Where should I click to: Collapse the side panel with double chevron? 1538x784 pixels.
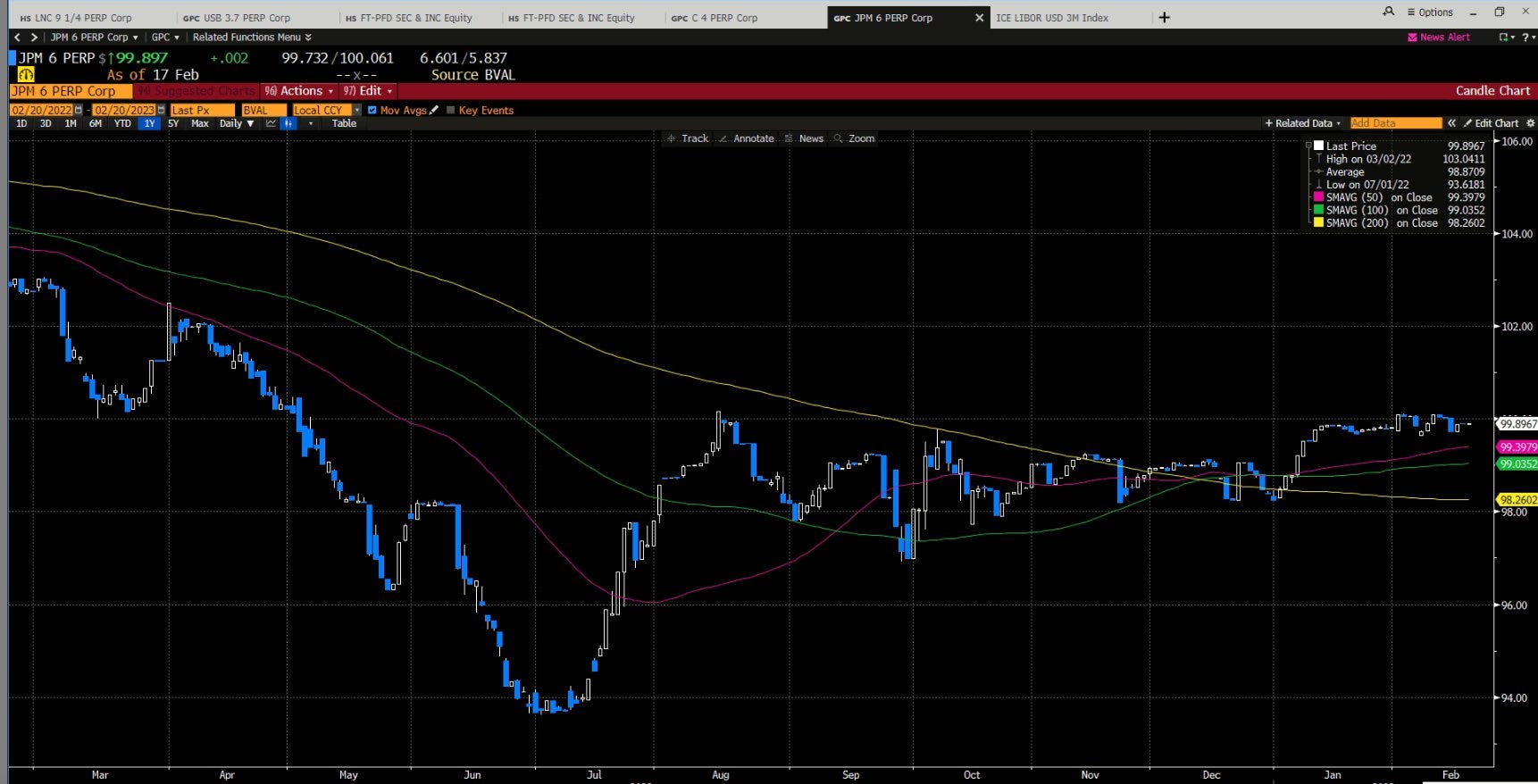pyautogui.click(x=1452, y=123)
